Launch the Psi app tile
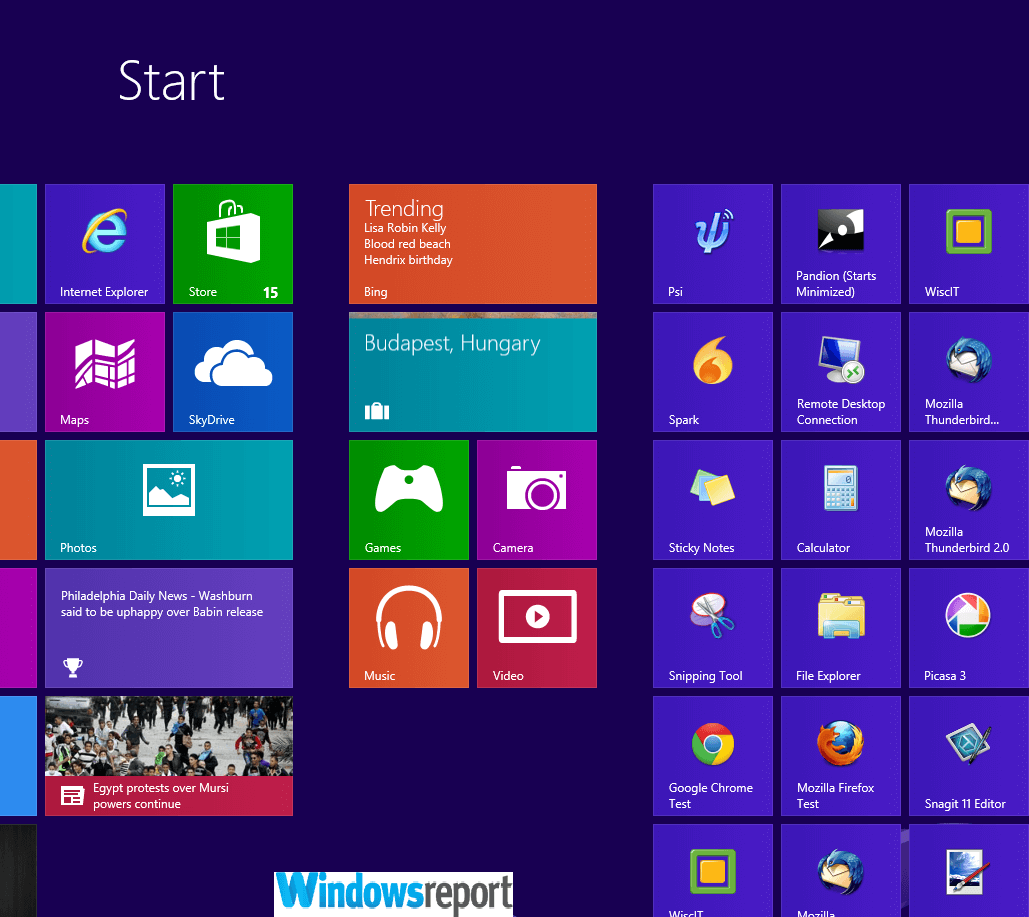 (x=713, y=244)
